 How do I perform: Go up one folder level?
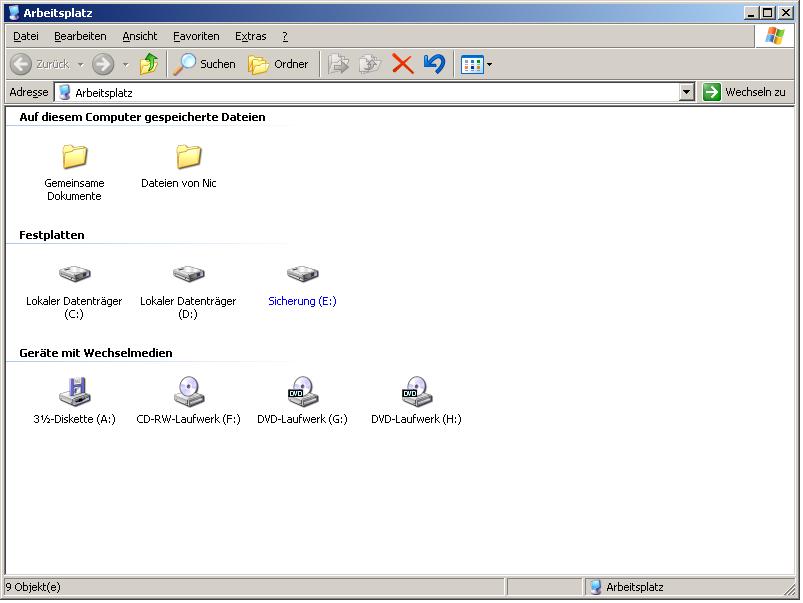(149, 64)
